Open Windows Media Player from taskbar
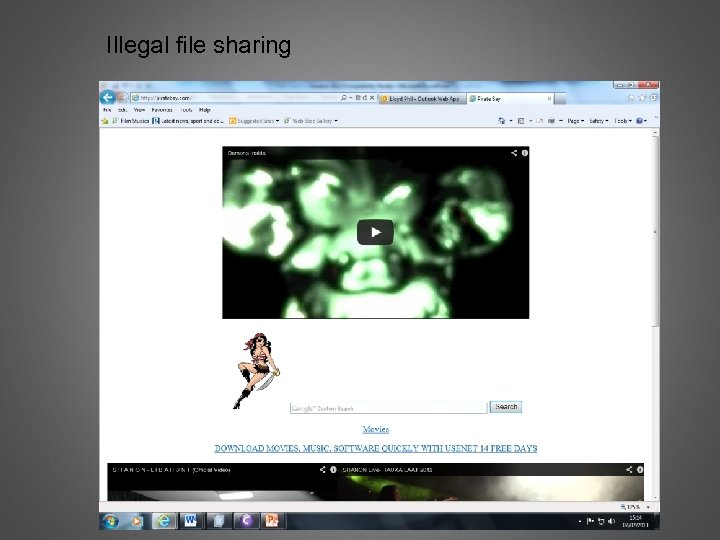Image resolution: width=720 pixels, height=540 pixels. [x=137, y=521]
